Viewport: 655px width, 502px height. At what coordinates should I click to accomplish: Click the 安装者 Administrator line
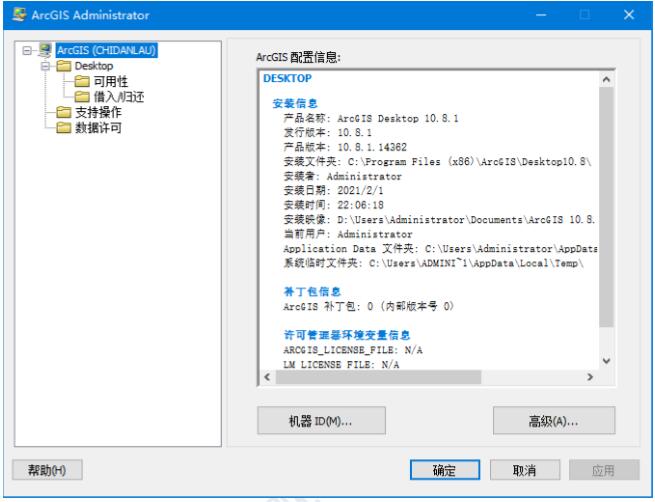(343, 176)
